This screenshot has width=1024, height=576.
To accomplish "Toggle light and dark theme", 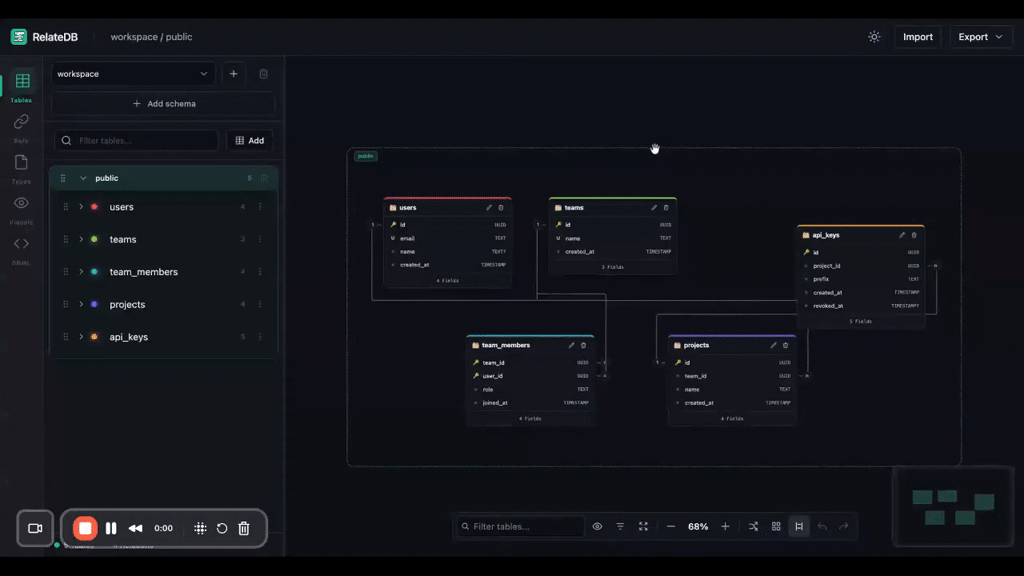I will (874, 37).
